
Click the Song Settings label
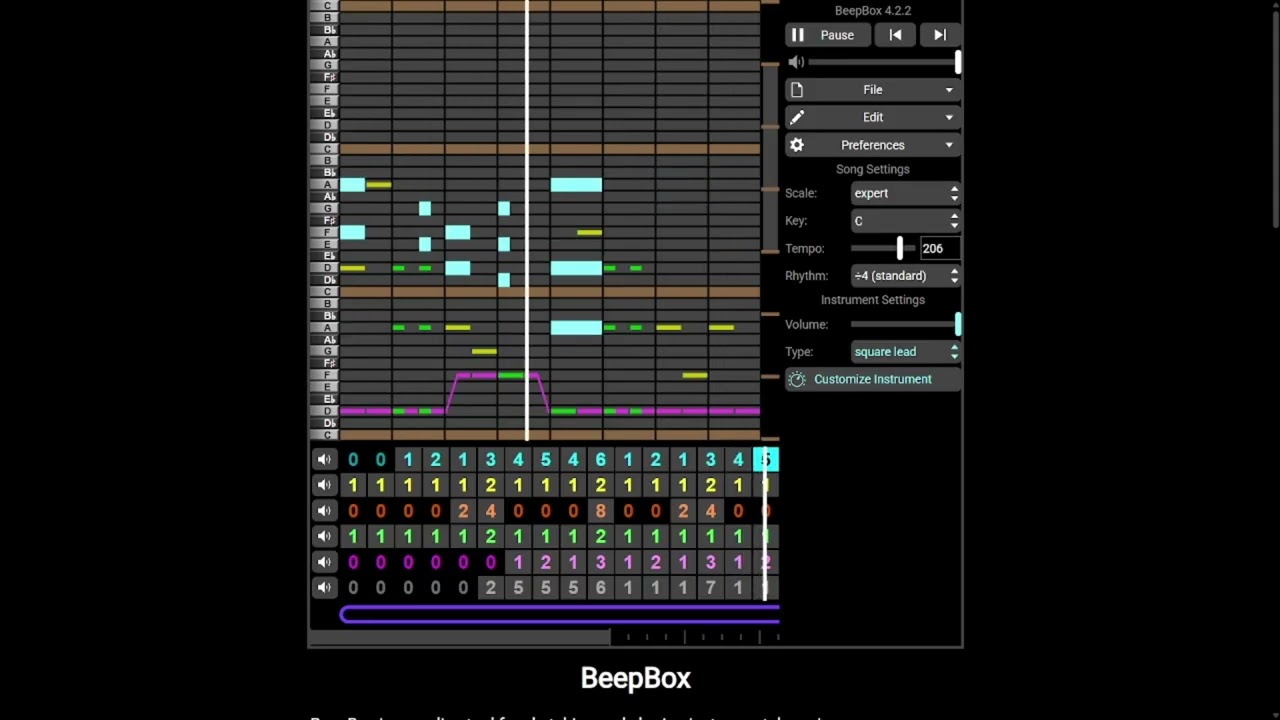873,169
